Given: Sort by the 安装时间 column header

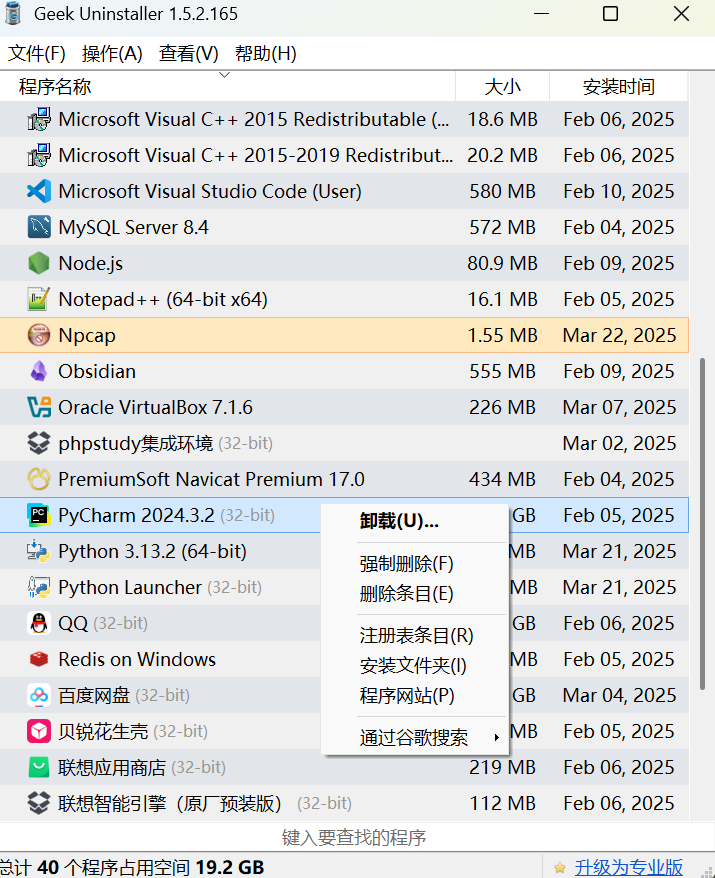Looking at the screenshot, I should 619,86.
